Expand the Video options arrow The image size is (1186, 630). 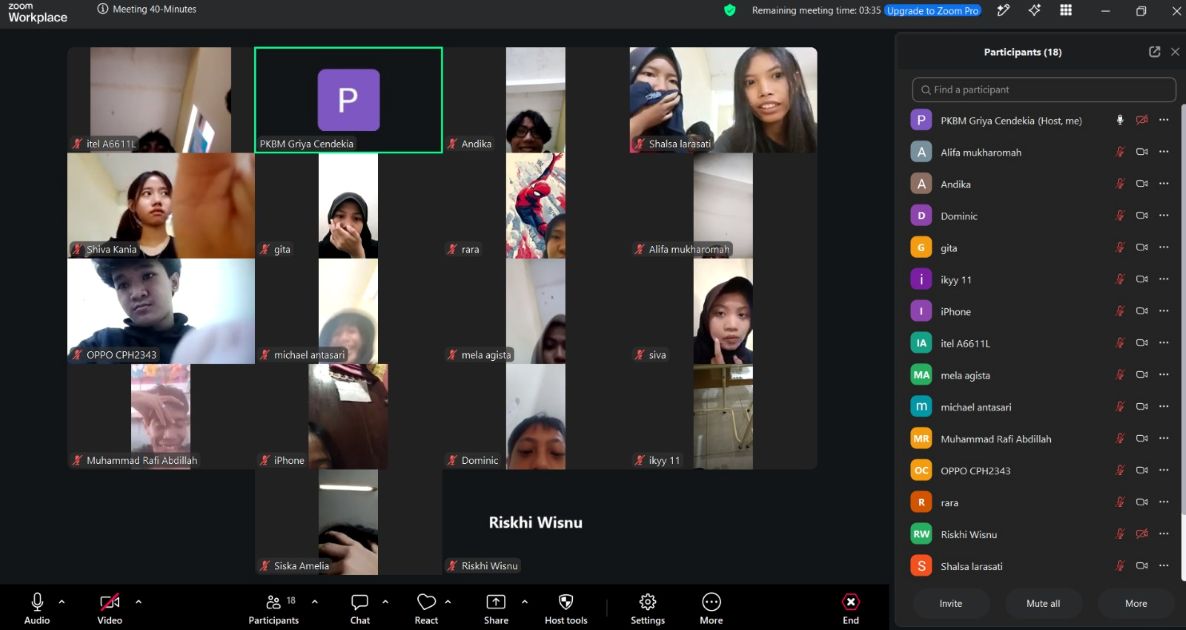(x=138, y=602)
